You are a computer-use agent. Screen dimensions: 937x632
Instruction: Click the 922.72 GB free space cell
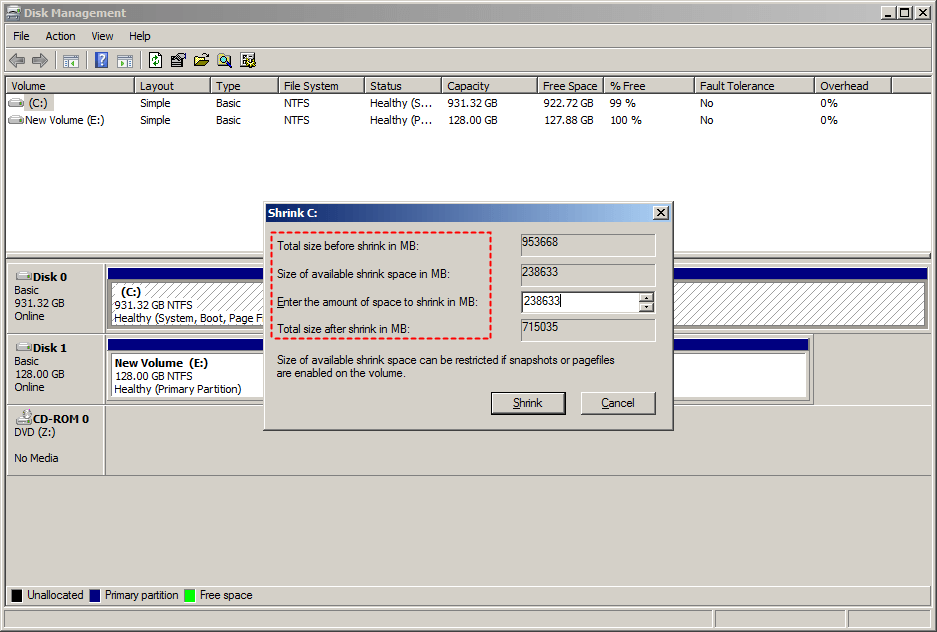568,103
